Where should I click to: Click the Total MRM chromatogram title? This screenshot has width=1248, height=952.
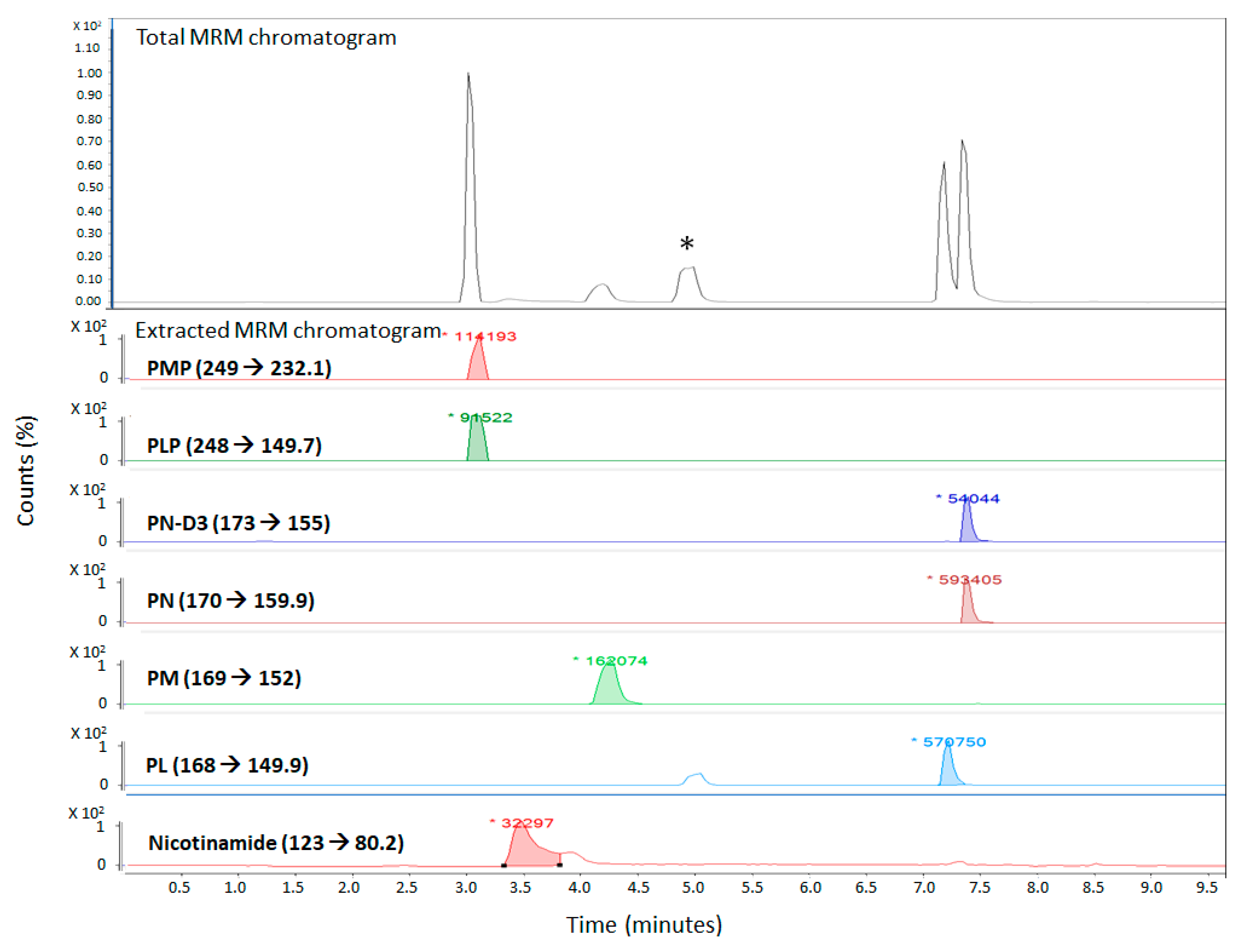266,37
